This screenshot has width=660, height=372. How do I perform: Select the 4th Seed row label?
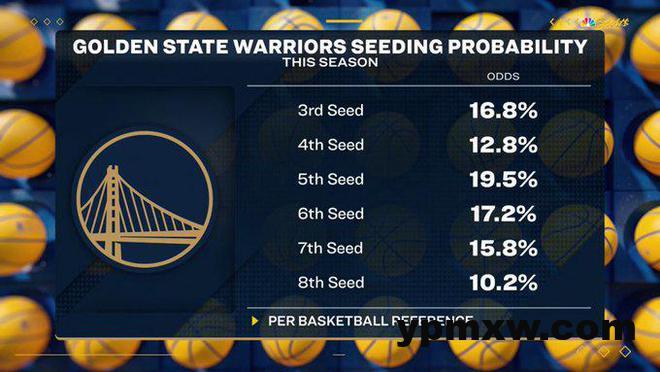[x=330, y=145]
